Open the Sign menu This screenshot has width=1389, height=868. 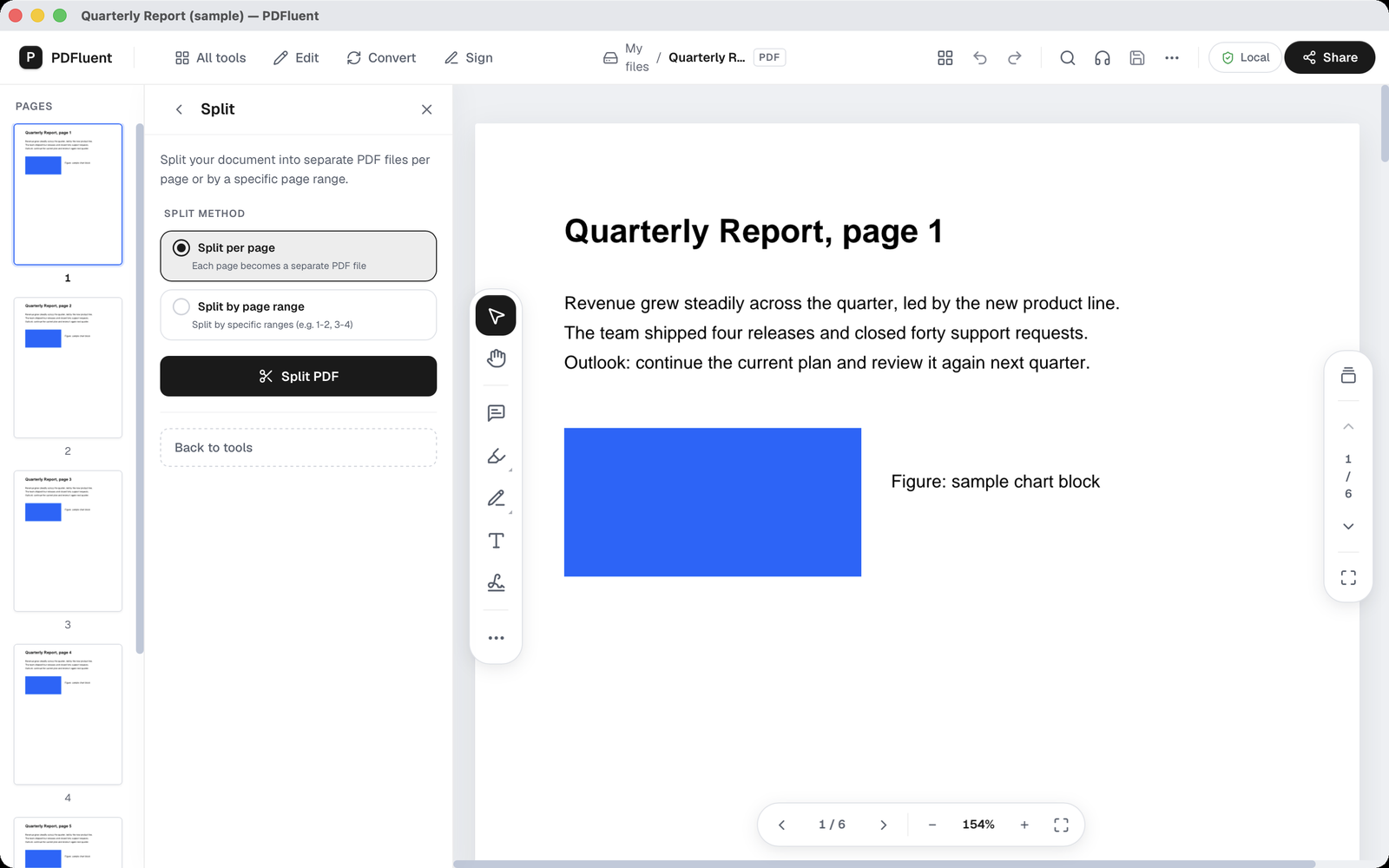(469, 57)
